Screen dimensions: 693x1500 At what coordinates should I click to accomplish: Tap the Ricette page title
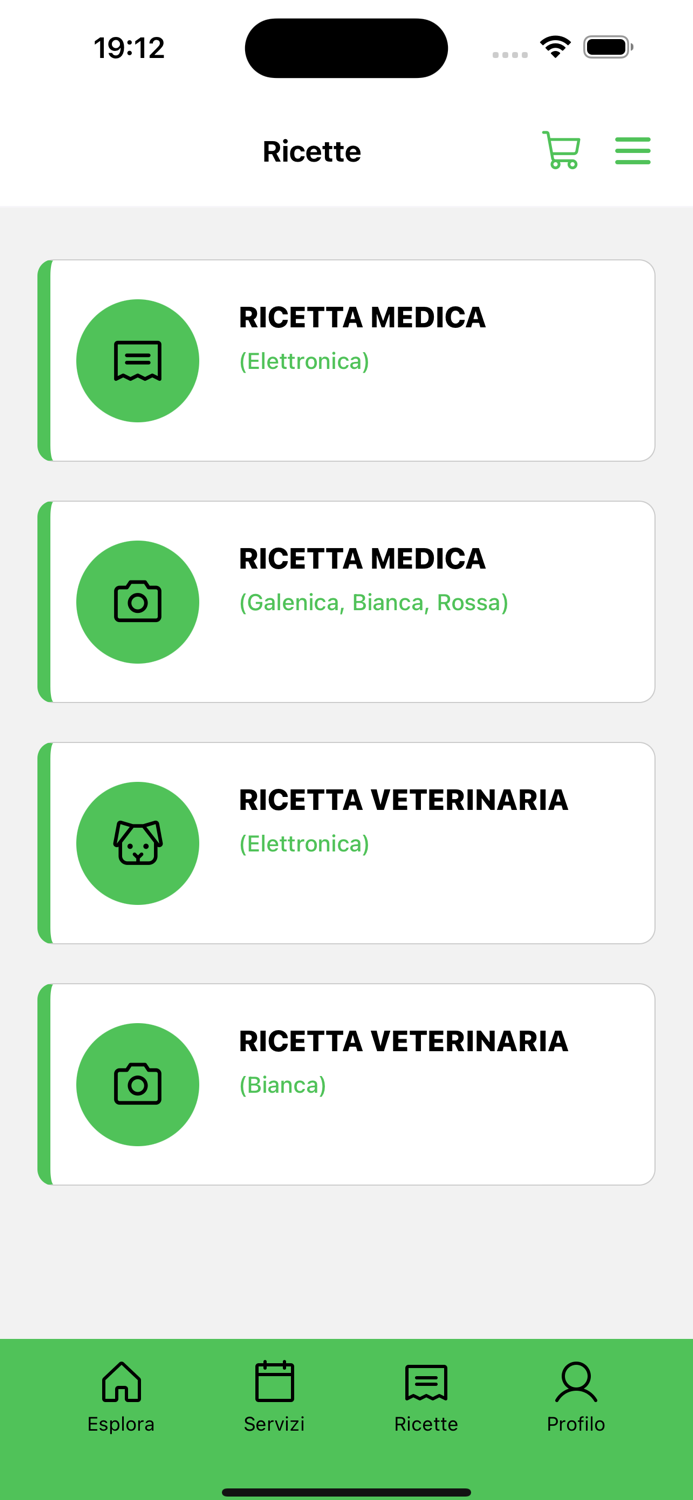point(311,151)
